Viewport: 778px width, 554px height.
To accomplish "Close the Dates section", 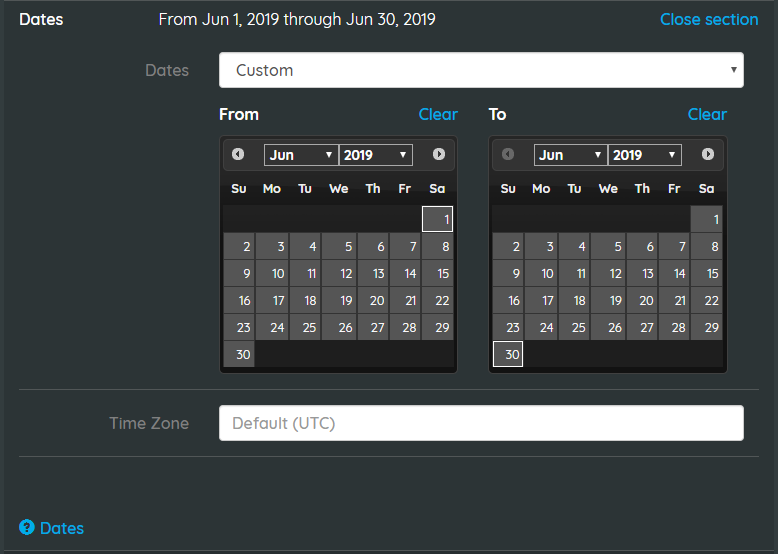I will pyautogui.click(x=709, y=19).
